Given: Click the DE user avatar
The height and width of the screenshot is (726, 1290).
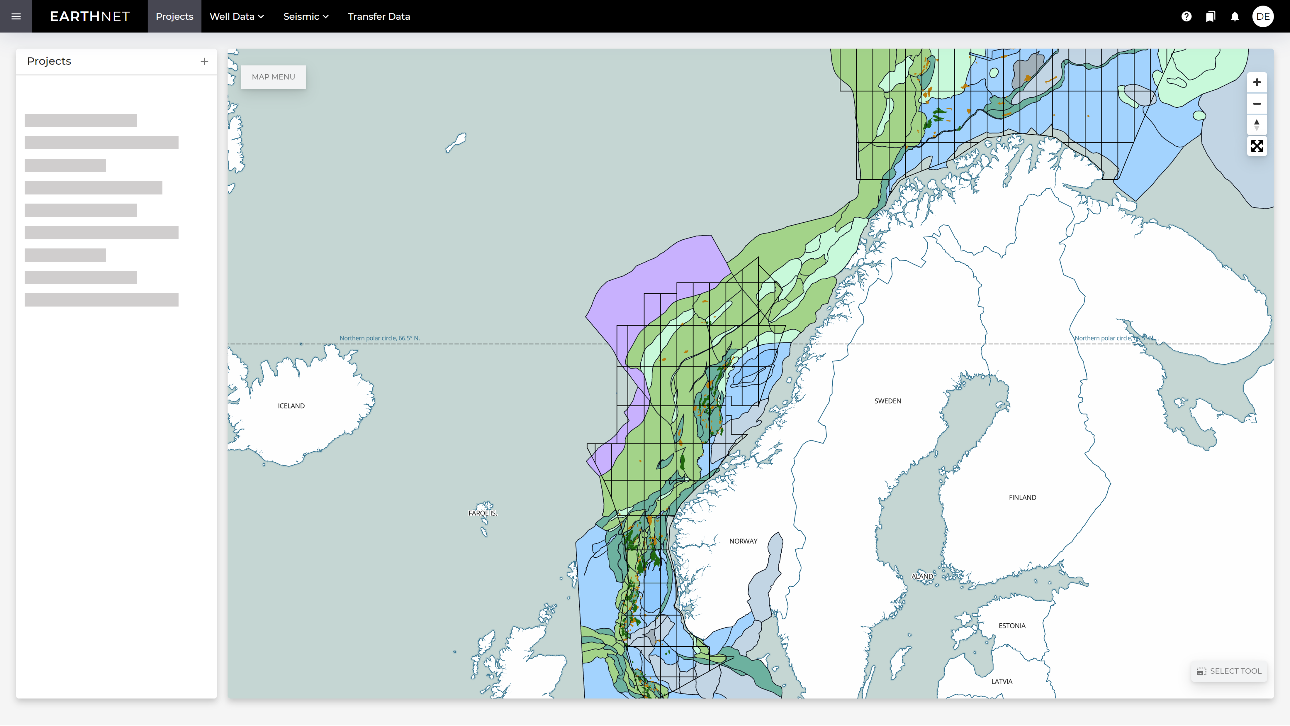Looking at the screenshot, I should pos(1262,16).
